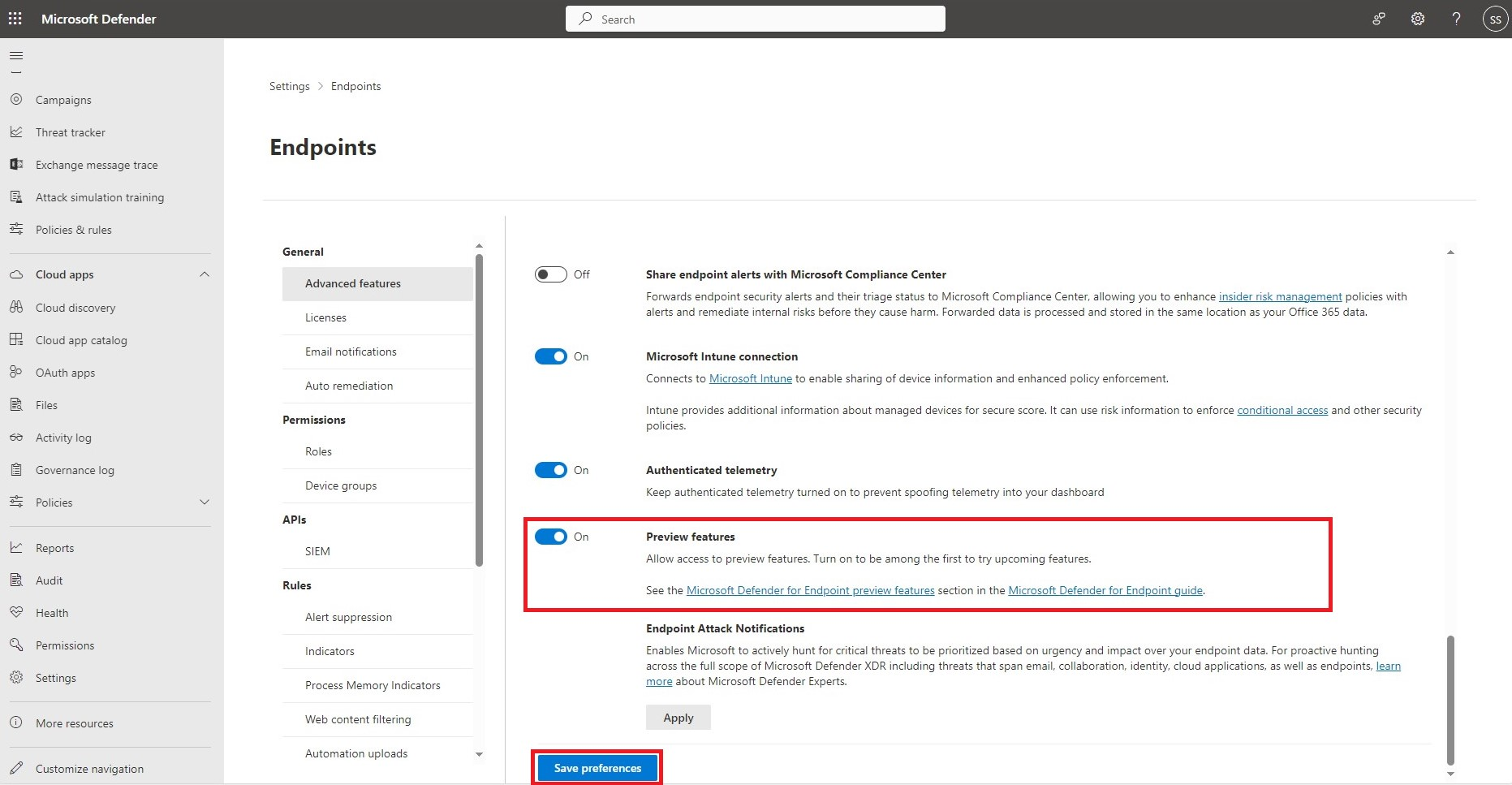Click the feedback icon in the top bar
Image resolution: width=1512 pixels, height=785 pixels.
point(1378,18)
